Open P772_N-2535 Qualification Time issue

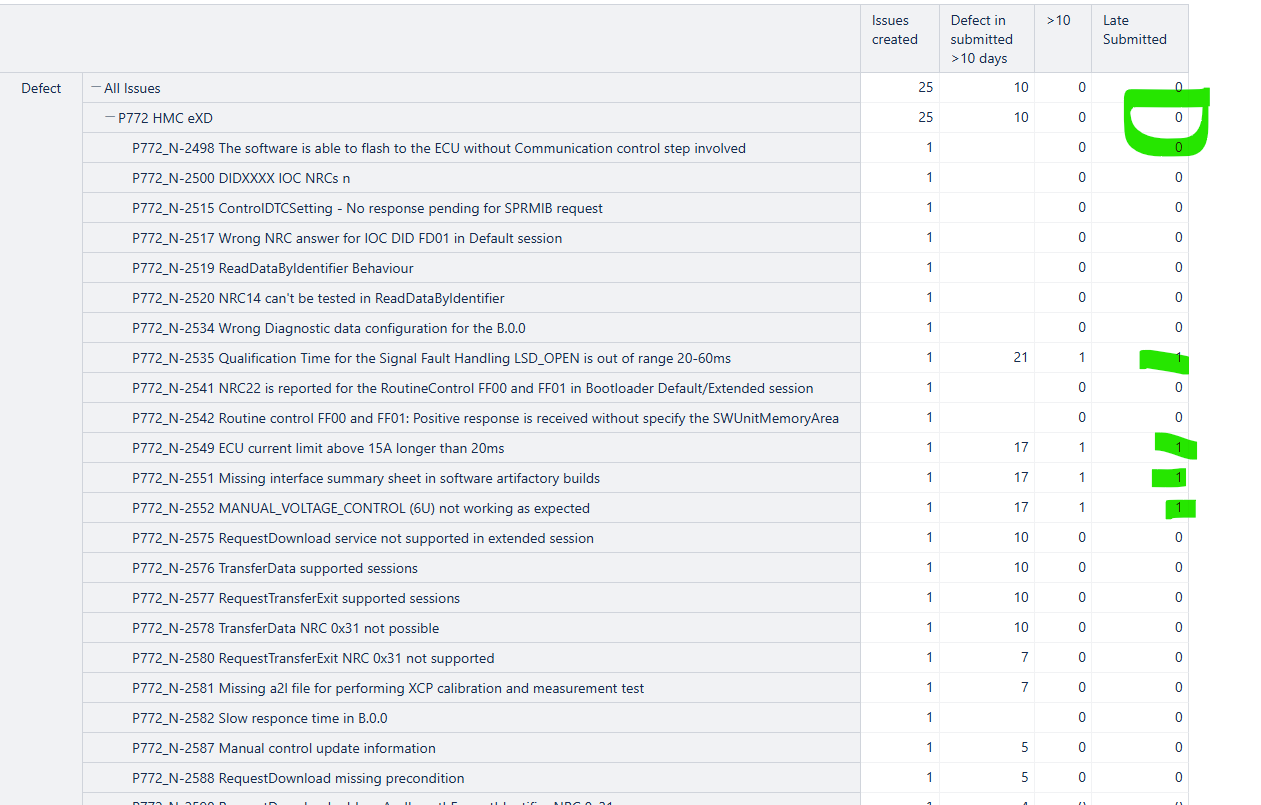(x=438, y=358)
